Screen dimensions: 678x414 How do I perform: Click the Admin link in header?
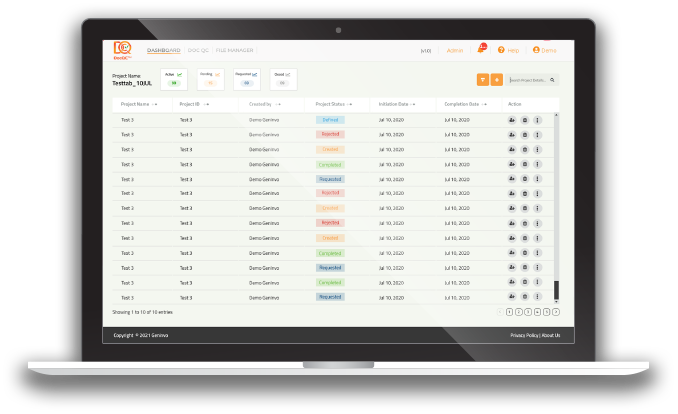(x=454, y=51)
